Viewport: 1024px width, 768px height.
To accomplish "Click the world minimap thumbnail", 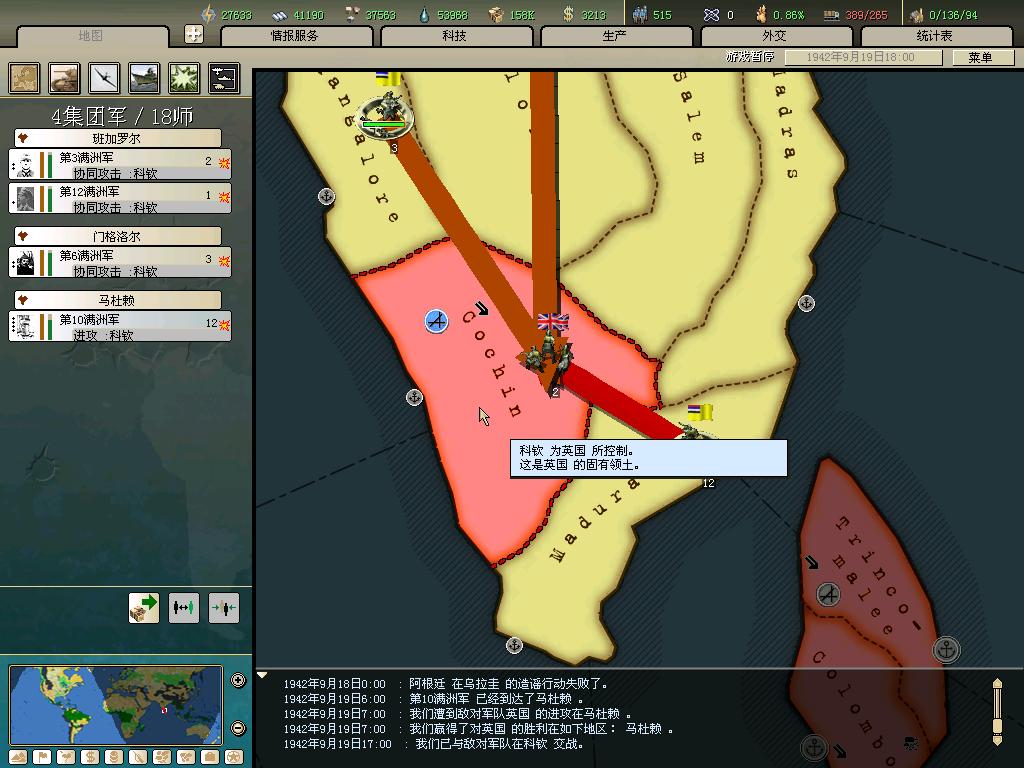I will (x=116, y=705).
